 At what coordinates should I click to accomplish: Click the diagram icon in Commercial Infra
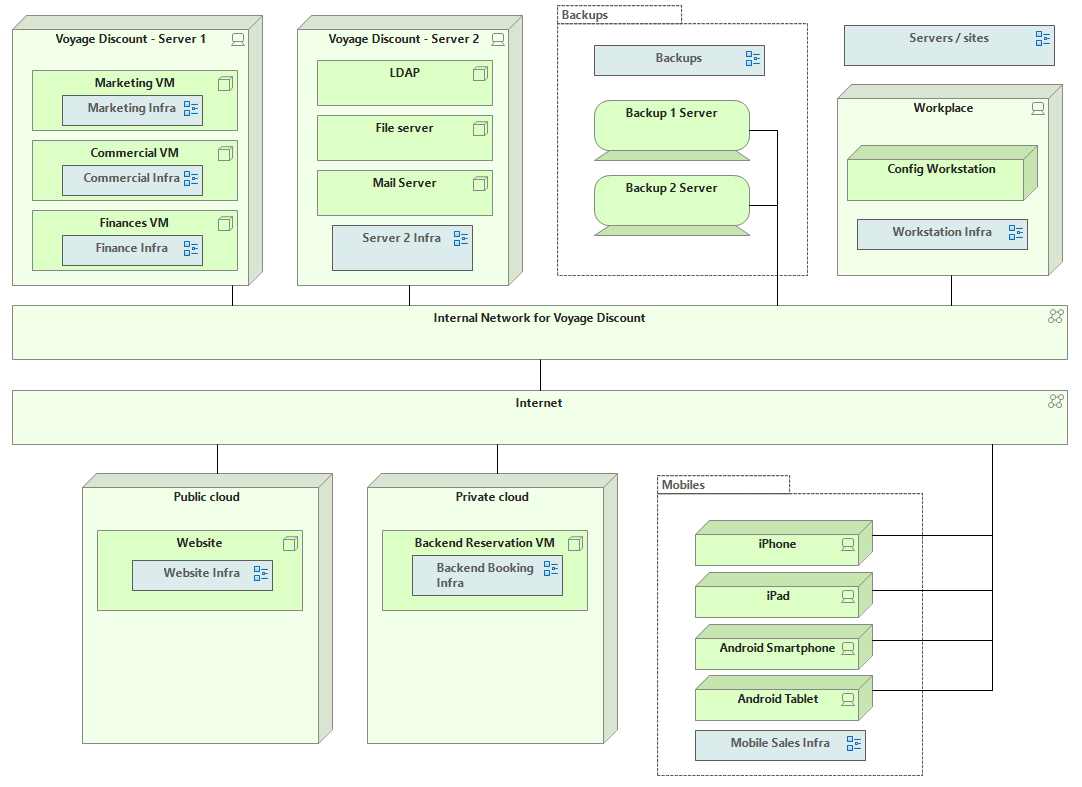click(x=191, y=179)
